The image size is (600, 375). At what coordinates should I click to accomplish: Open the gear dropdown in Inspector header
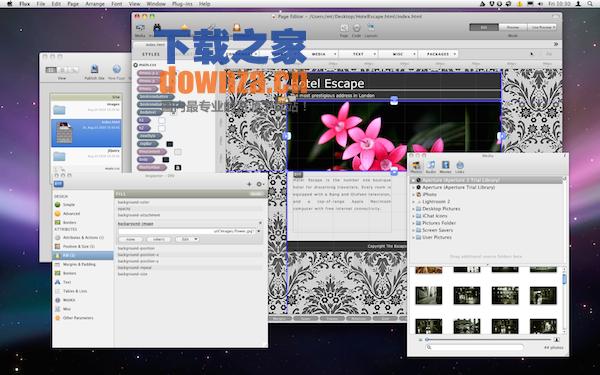point(260,184)
